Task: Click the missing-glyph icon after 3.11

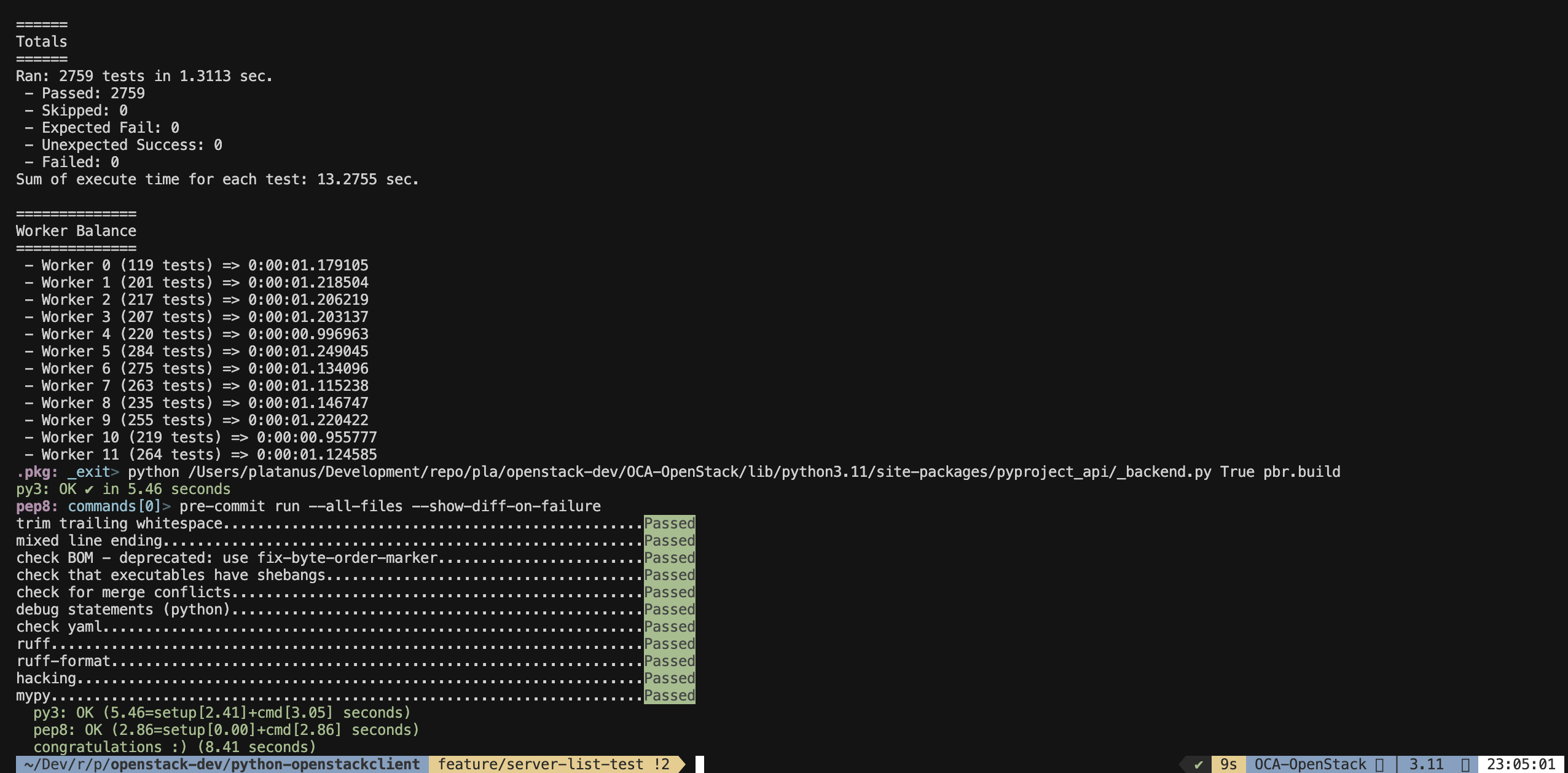Action: click(x=1465, y=764)
